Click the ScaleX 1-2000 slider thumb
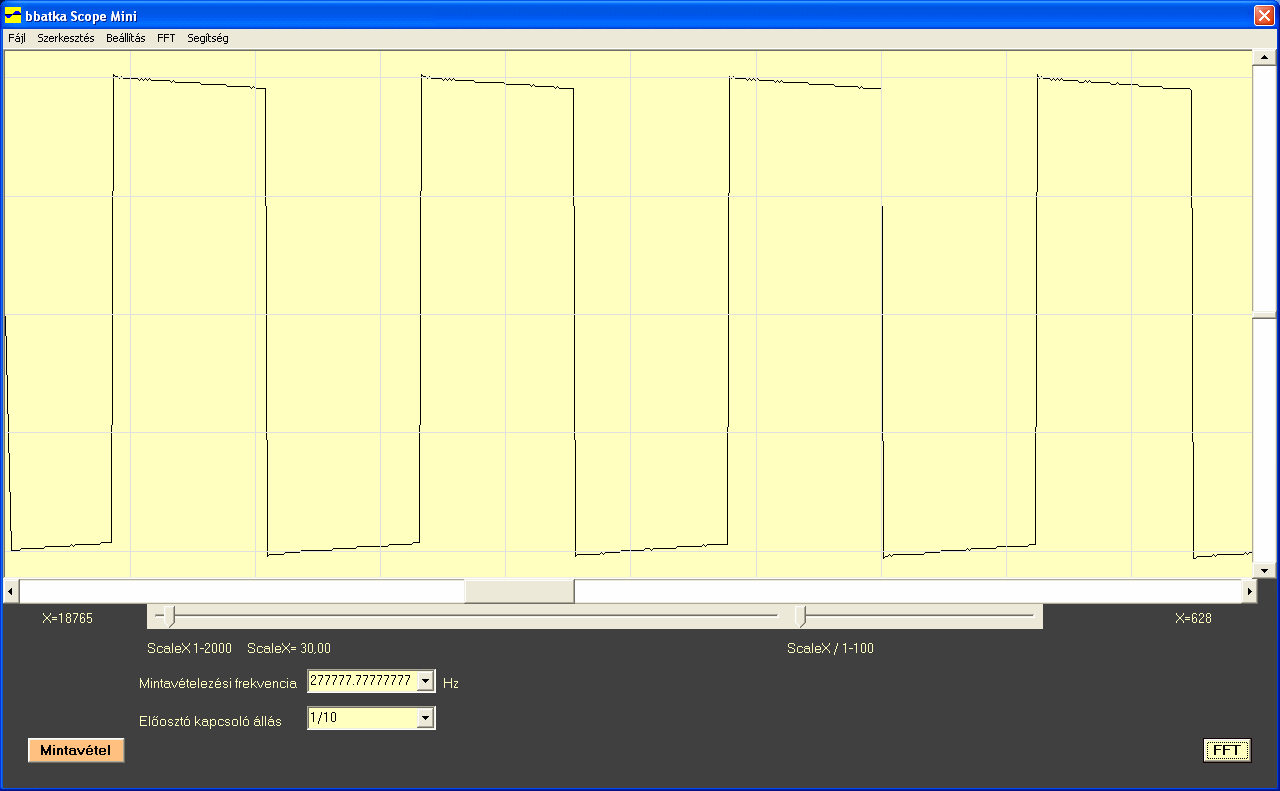 tap(169, 616)
